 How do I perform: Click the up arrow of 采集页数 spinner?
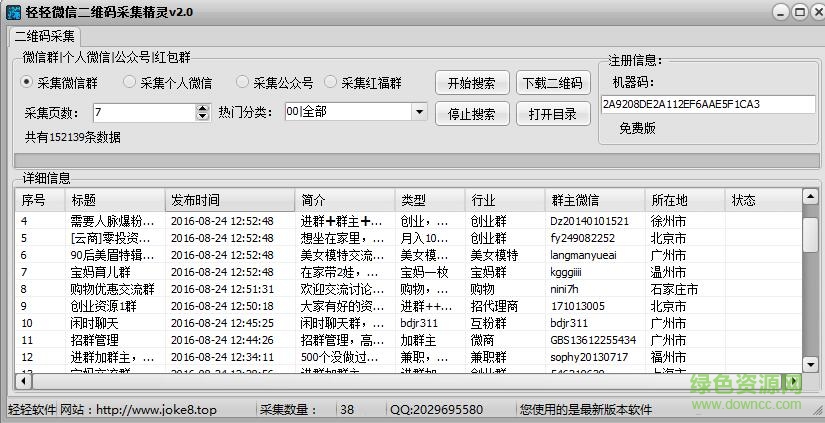(201, 107)
